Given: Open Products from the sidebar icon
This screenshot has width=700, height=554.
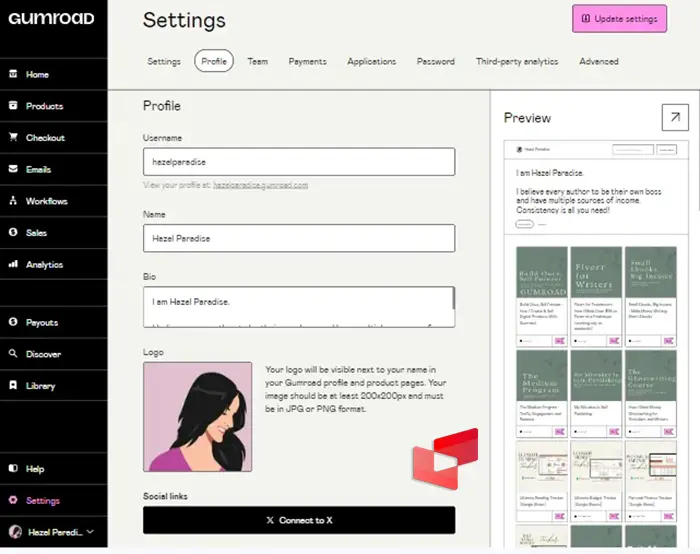Looking at the screenshot, I should tap(13, 106).
